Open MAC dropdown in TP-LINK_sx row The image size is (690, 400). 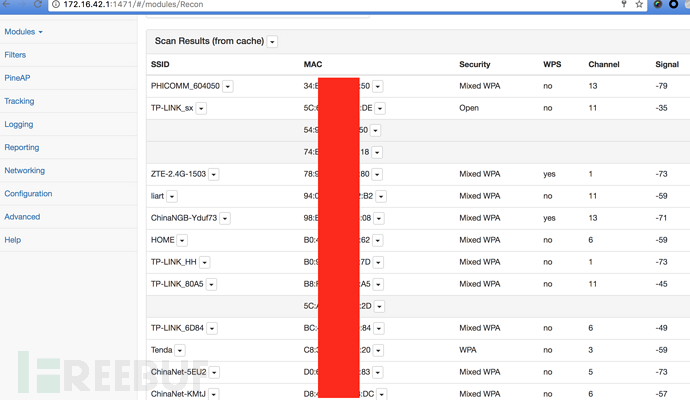click(x=380, y=108)
